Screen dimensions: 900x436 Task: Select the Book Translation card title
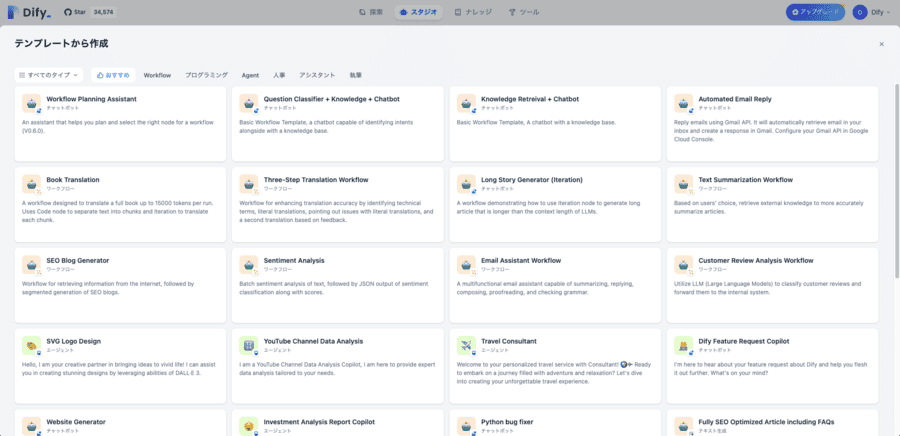pos(73,180)
